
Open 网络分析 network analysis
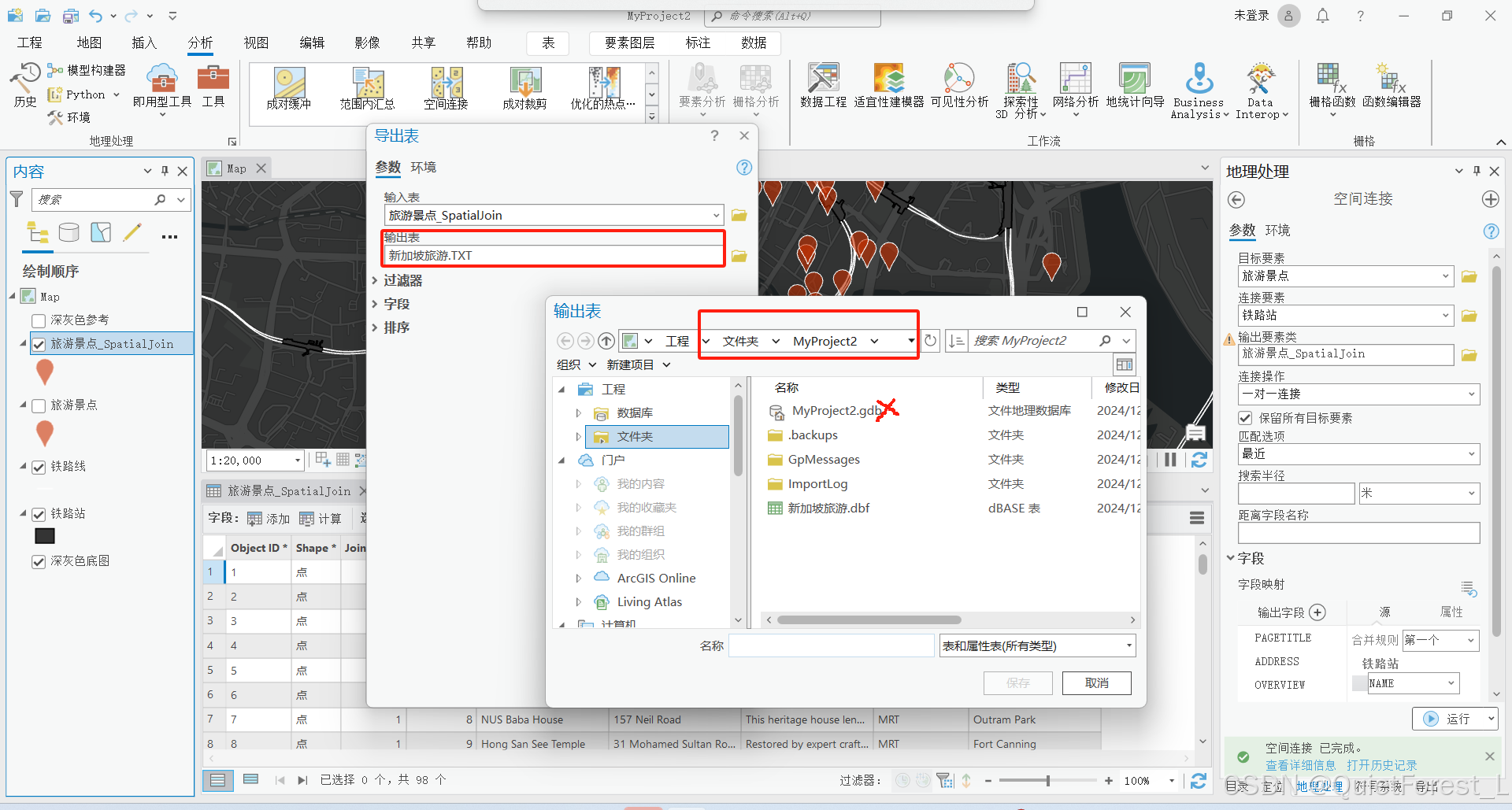coord(1075,90)
